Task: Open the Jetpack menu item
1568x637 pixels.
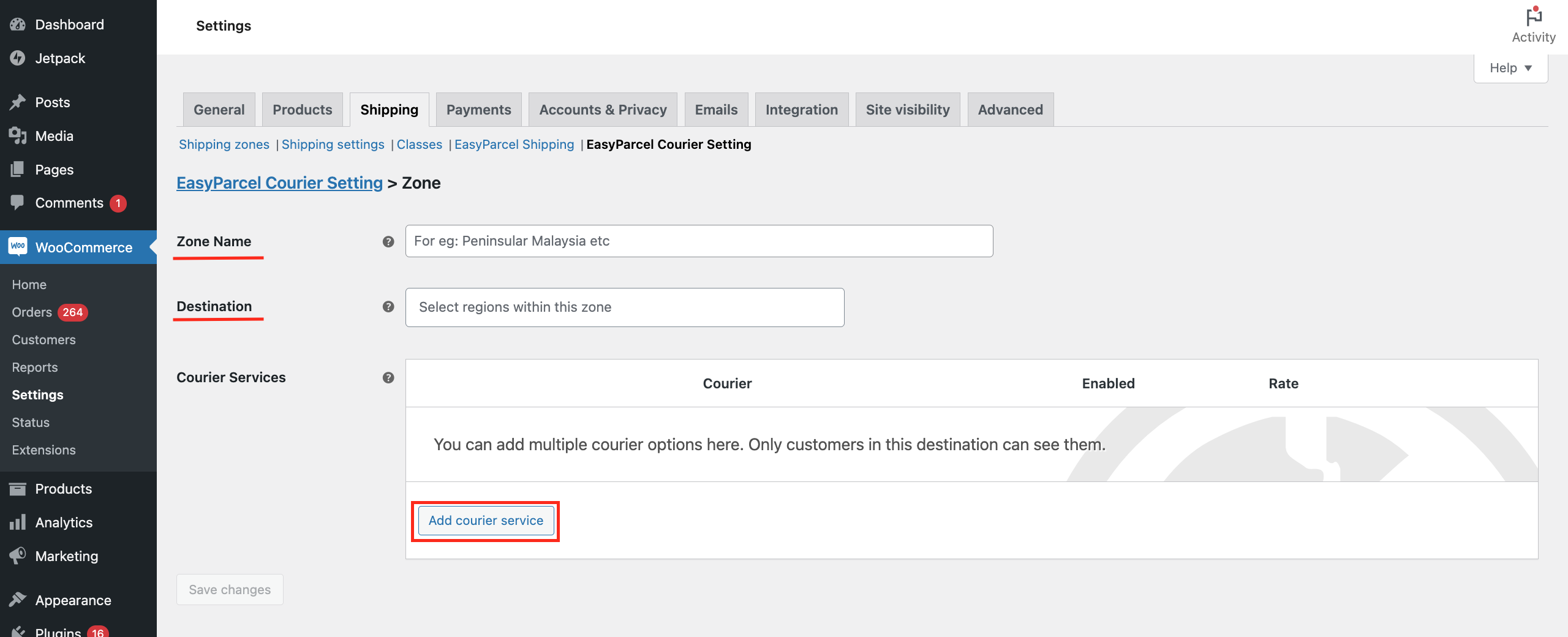Action: coord(78,58)
